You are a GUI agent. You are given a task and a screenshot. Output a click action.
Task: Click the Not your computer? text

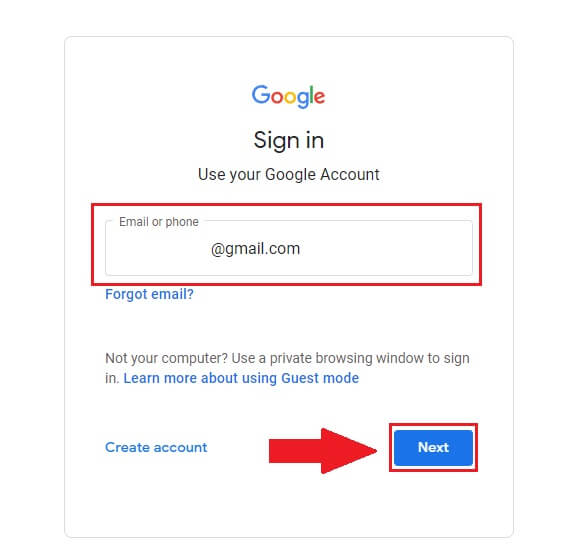click(x=166, y=359)
